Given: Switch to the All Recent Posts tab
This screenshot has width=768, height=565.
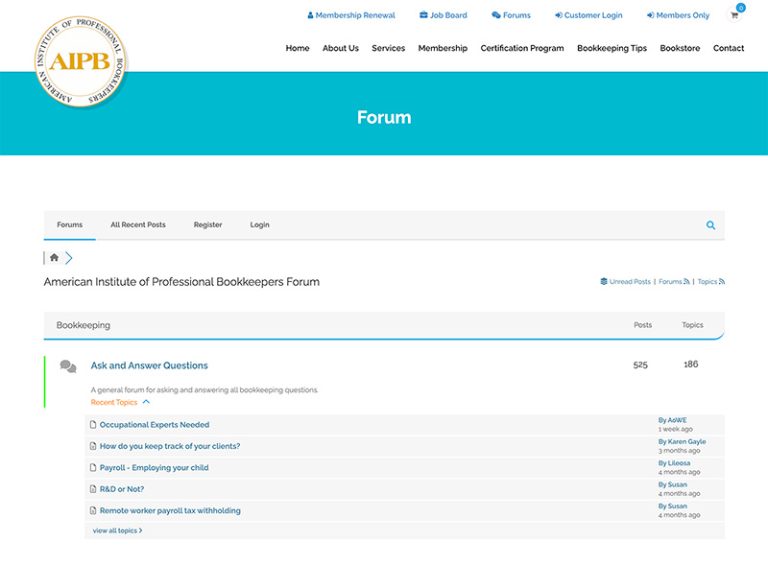Looking at the screenshot, I should pyautogui.click(x=138, y=225).
